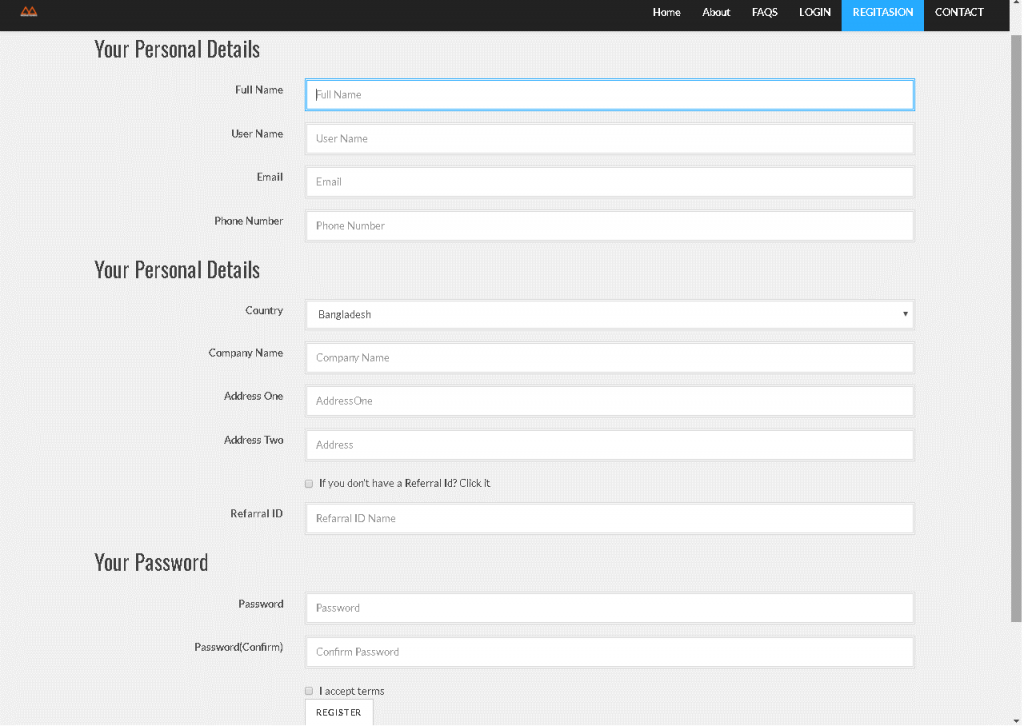The image size is (1024, 726).
Task: Click the Address Two text box
Action: 609,445
